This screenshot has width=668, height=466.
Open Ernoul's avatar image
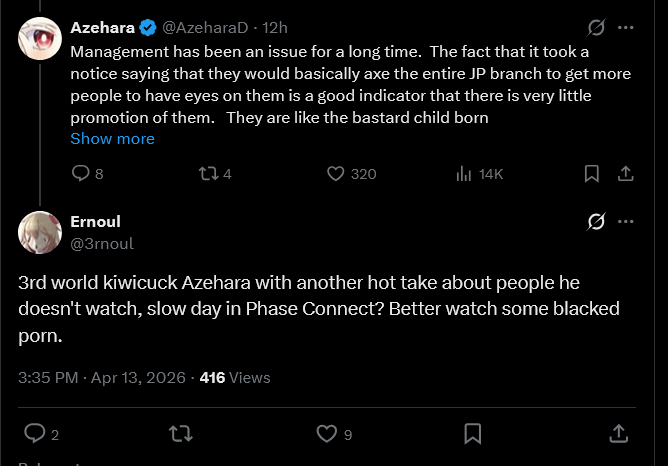pyautogui.click(x=40, y=233)
